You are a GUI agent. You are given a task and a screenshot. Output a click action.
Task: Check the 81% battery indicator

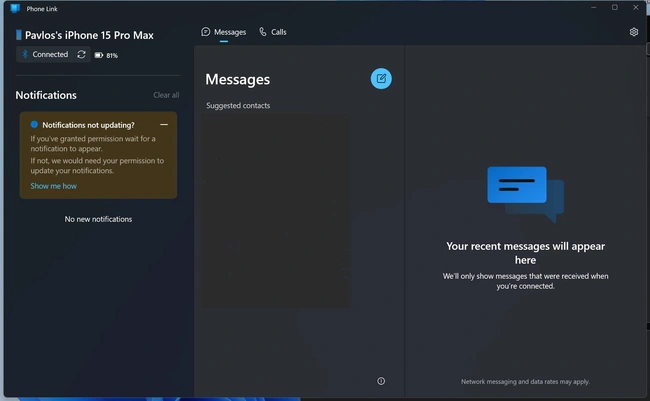coord(106,55)
